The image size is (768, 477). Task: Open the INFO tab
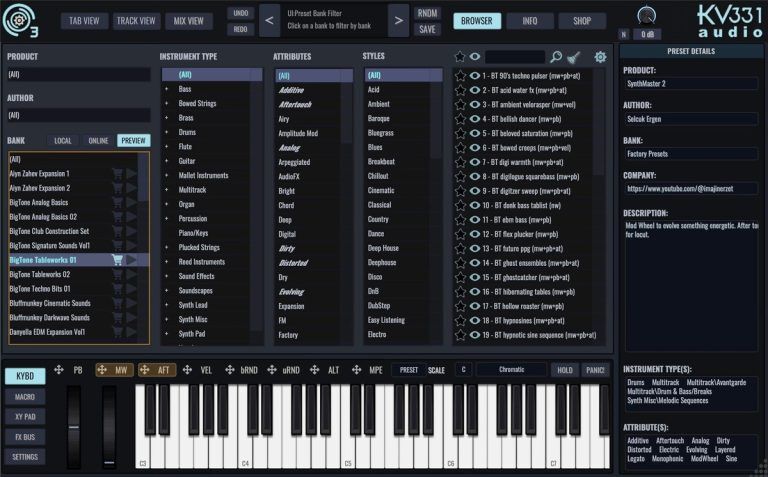pyautogui.click(x=529, y=21)
